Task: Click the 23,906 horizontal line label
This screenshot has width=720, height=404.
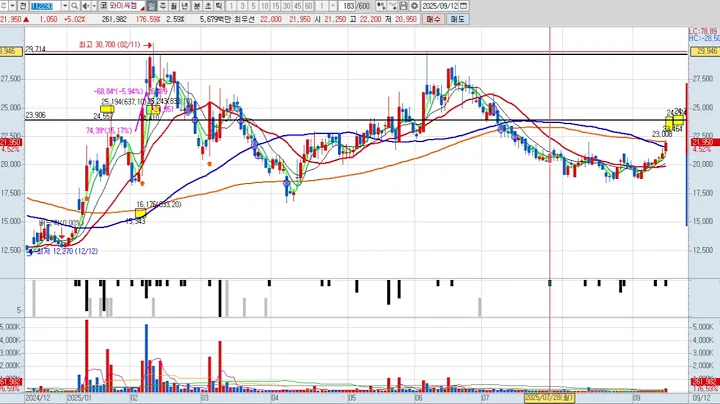Action: pos(35,115)
